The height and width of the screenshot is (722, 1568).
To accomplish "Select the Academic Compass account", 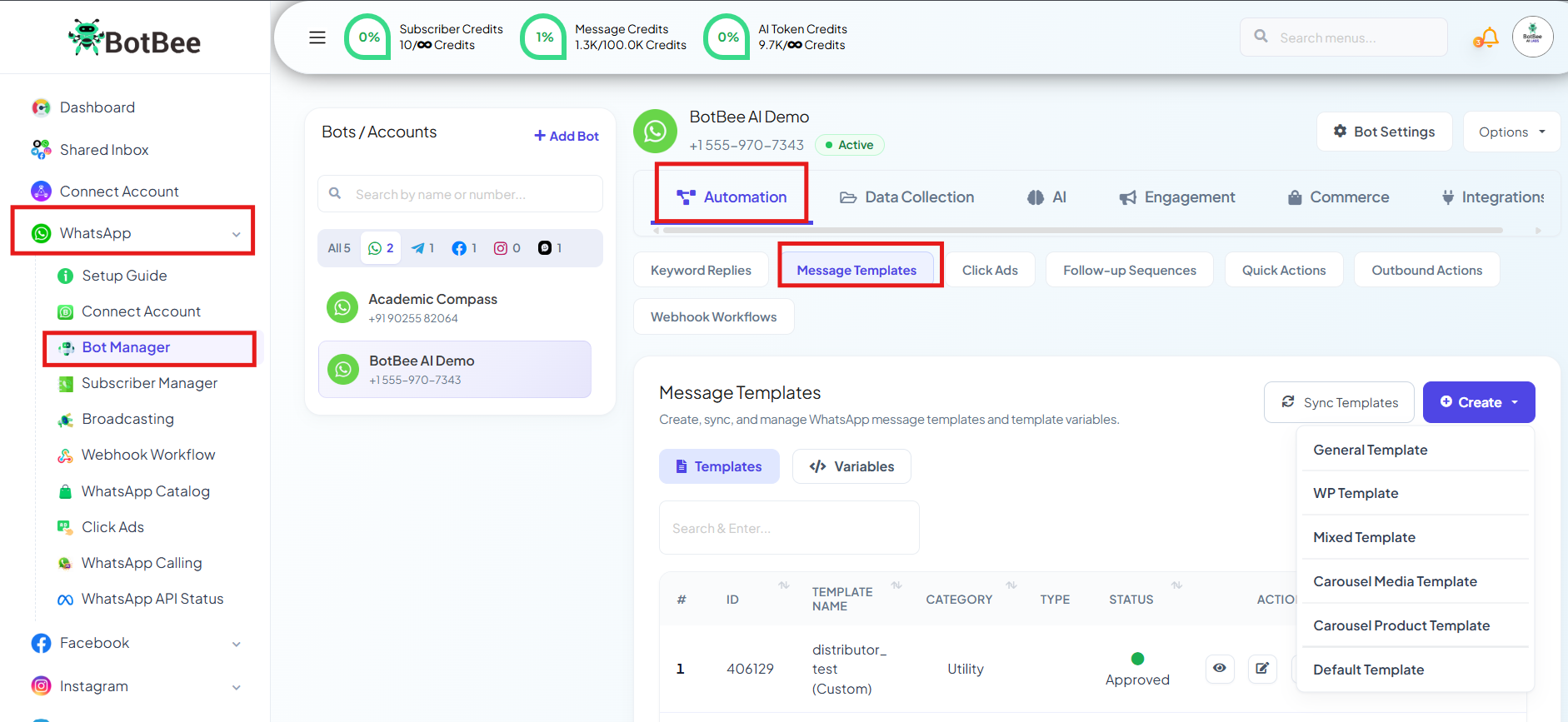I will [455, 307].
